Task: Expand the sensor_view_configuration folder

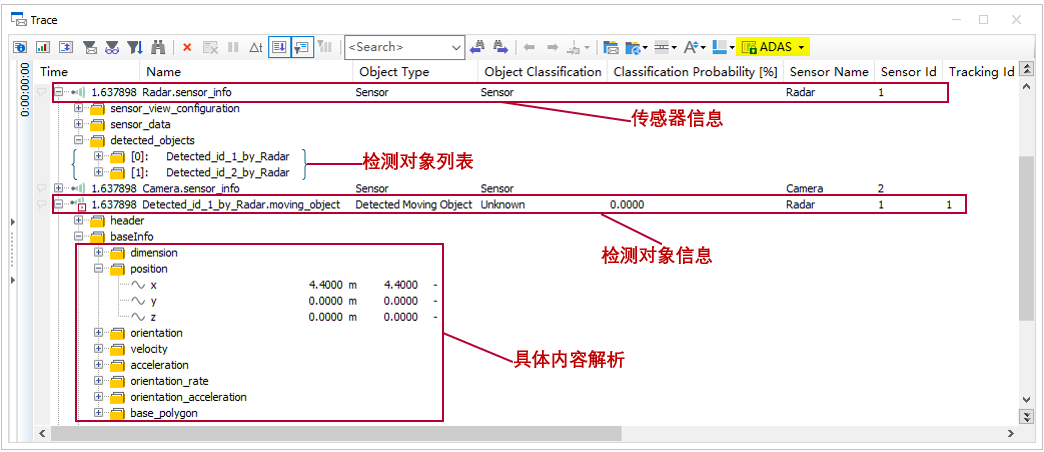Action: pos(79,109)
